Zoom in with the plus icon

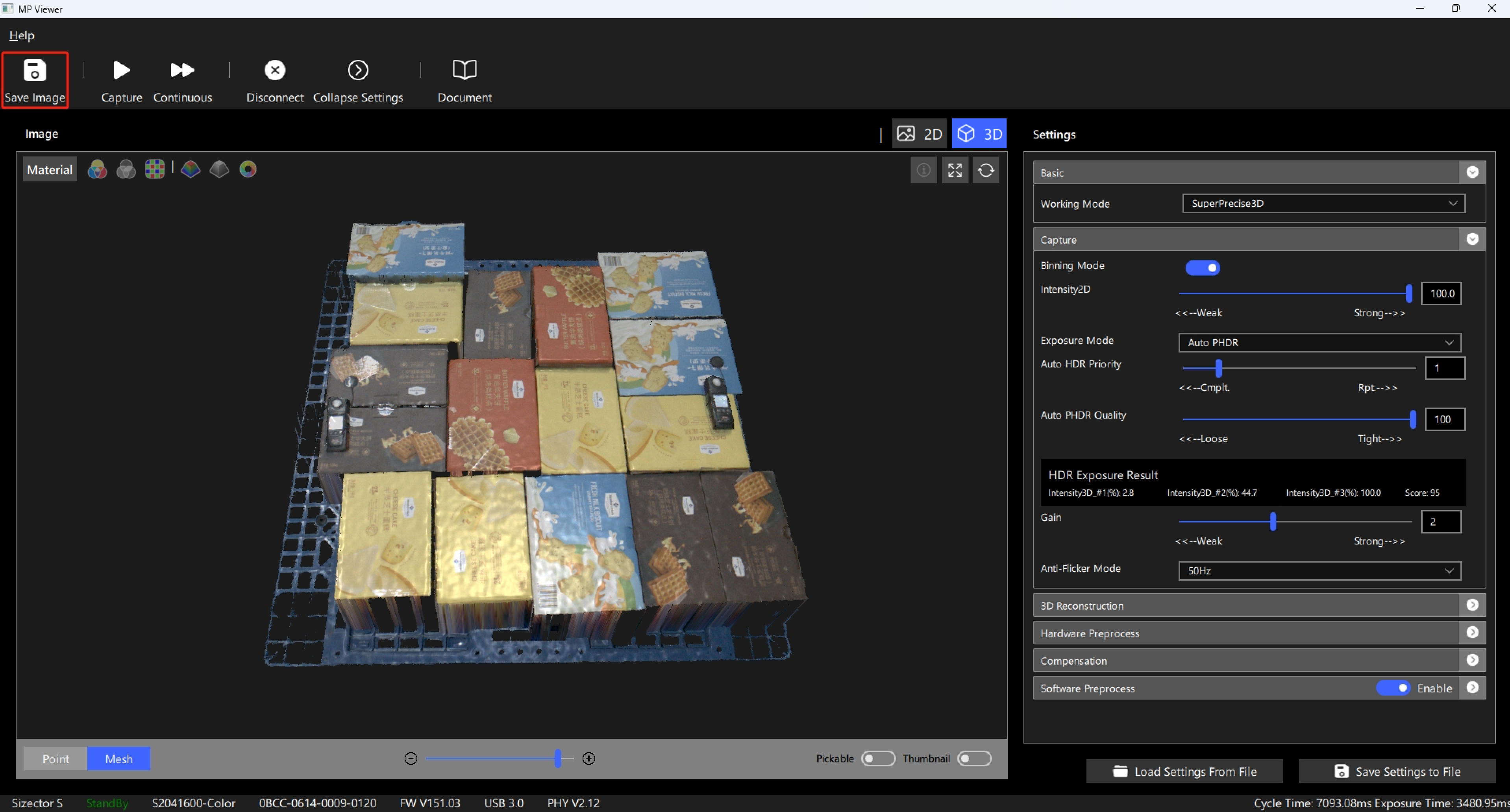click(589, 758)
